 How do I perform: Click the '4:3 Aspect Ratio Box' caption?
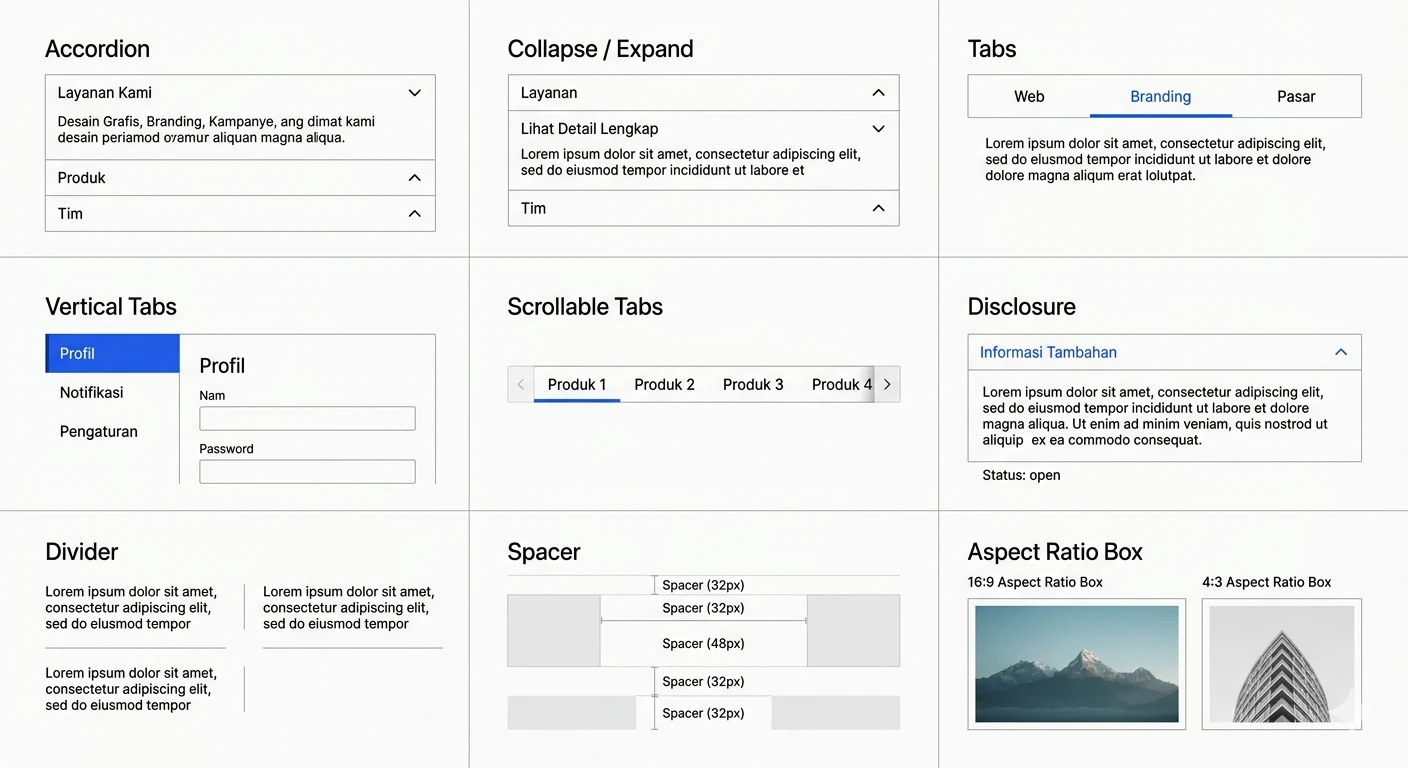1267,582
